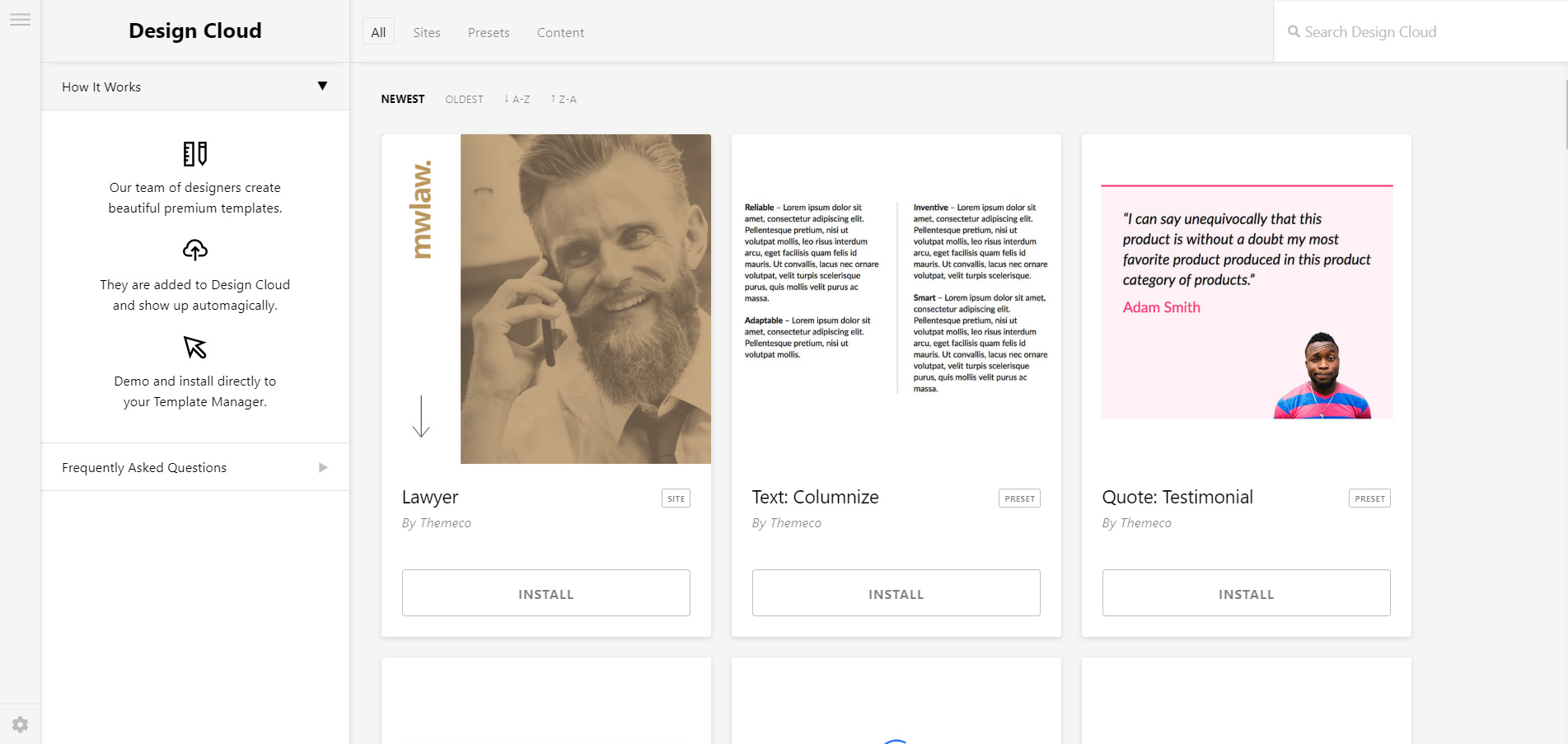Click the search magnifier icon
Image resolution: width=1568 pixels, height=744 pixels.
1294,32
